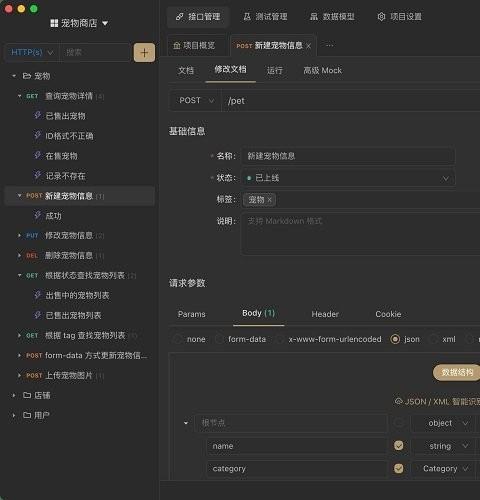
Task: Open 接口管理 link icon section
Action: click(x=180, y=17)
